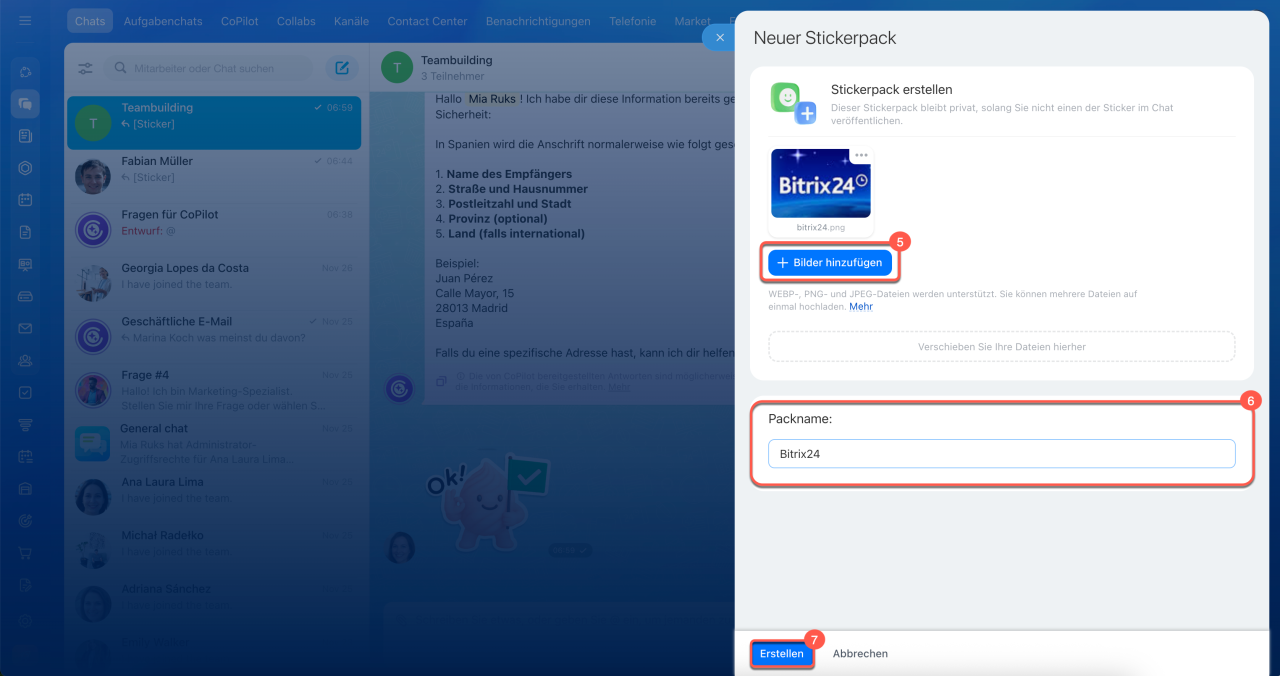
Task: Click the Bilder hinzufügen button
Action: pyautogui.click(x=830, y=262)
